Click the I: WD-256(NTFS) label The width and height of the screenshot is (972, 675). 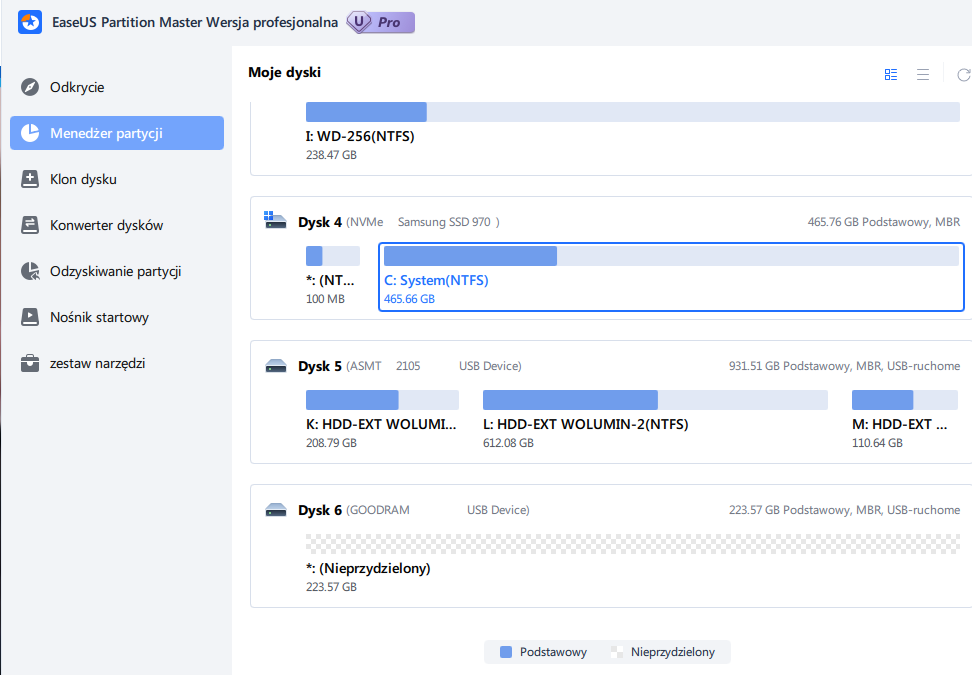click(x=360, y=136)
